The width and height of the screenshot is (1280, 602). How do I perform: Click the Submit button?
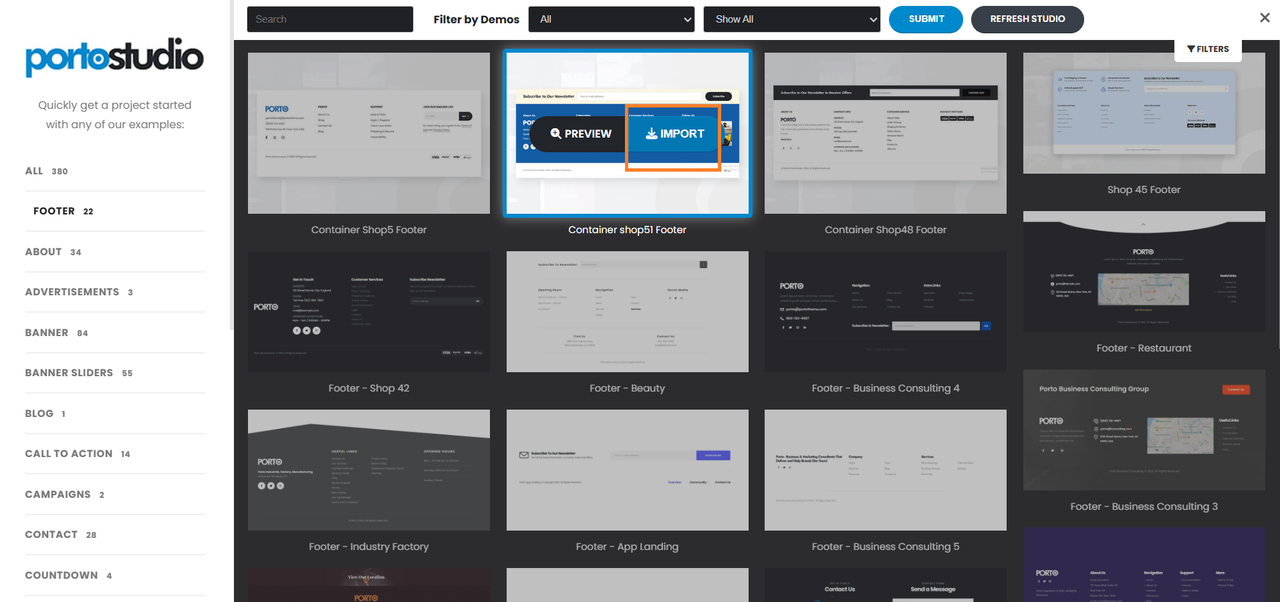(926, 19)
